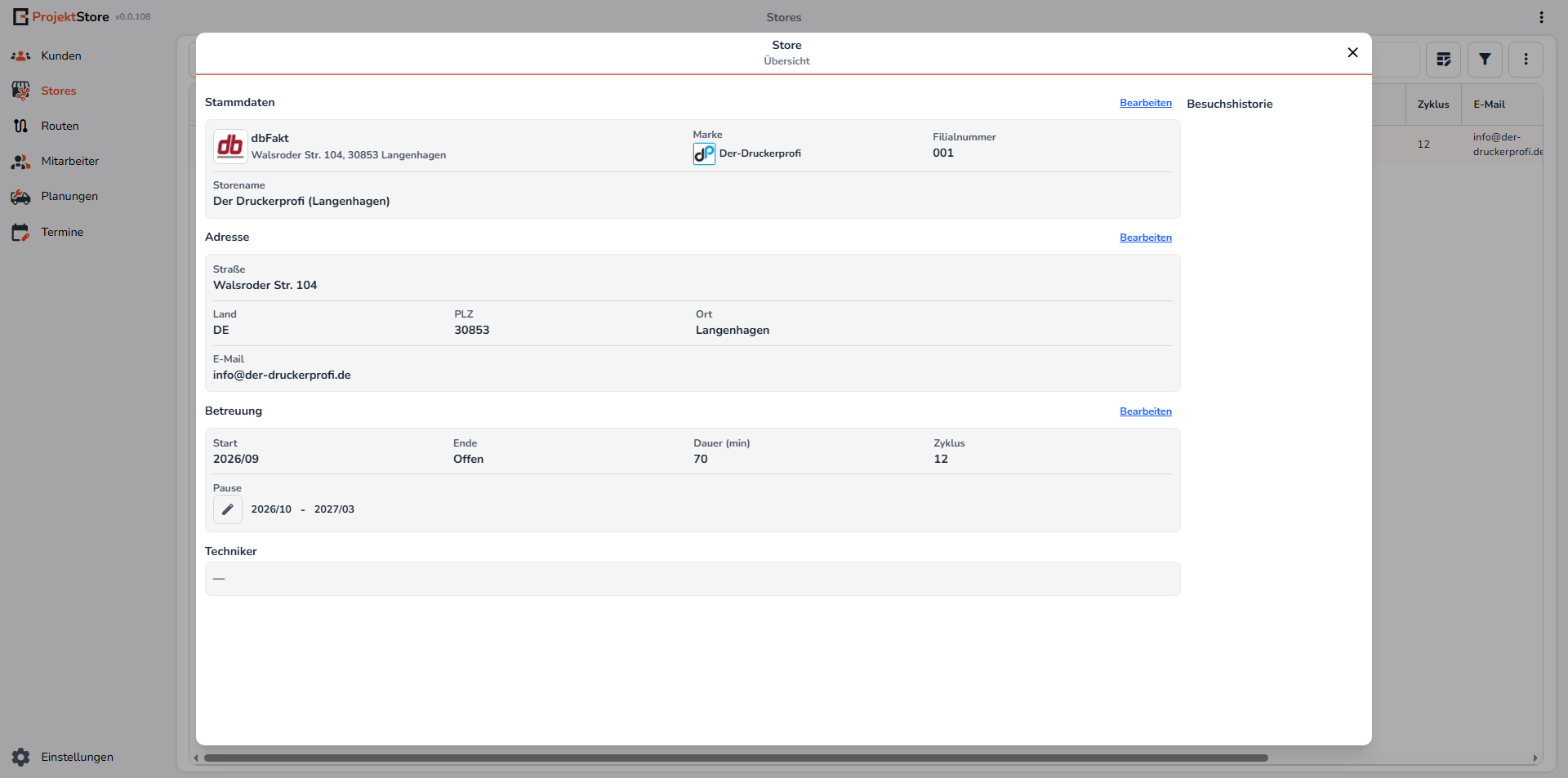Navigate to Routen in sidebar
The width and height of the screenshot is (1568, 778).
(x=60, y=126)
